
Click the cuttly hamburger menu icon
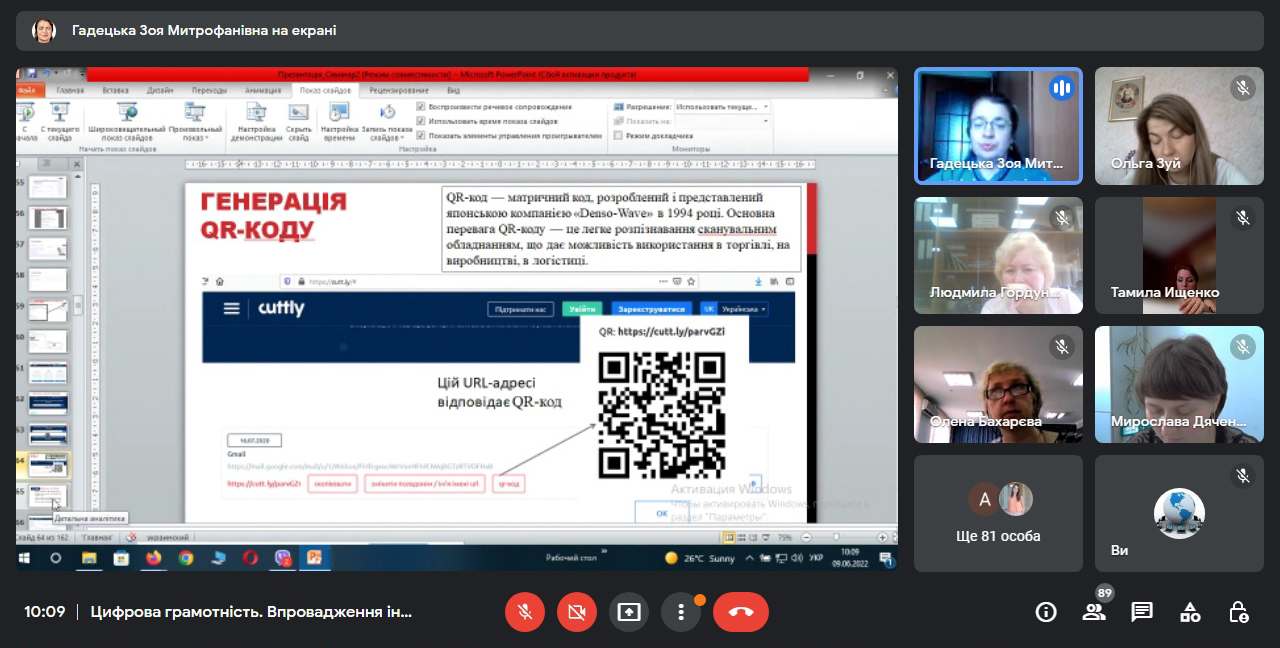click(231, 309)
